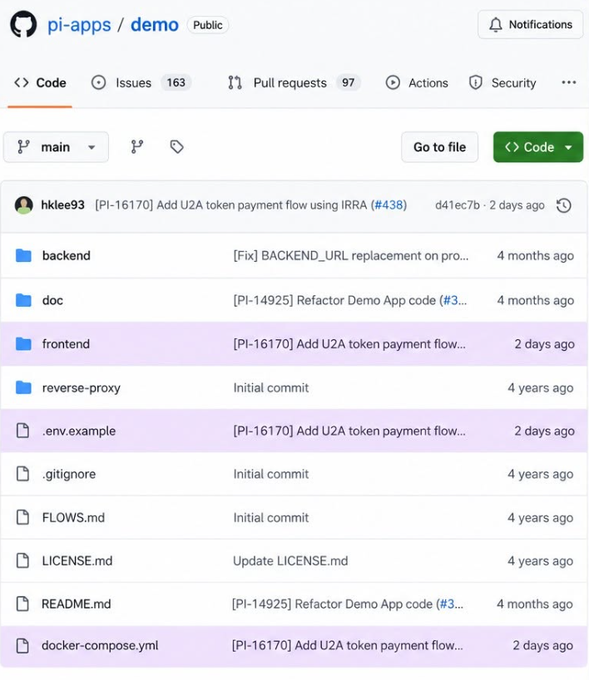The height and width of the screenshot is (680, 589).
Task: Click the Update LICENSE.md commit message
Action: coord(291,560)
